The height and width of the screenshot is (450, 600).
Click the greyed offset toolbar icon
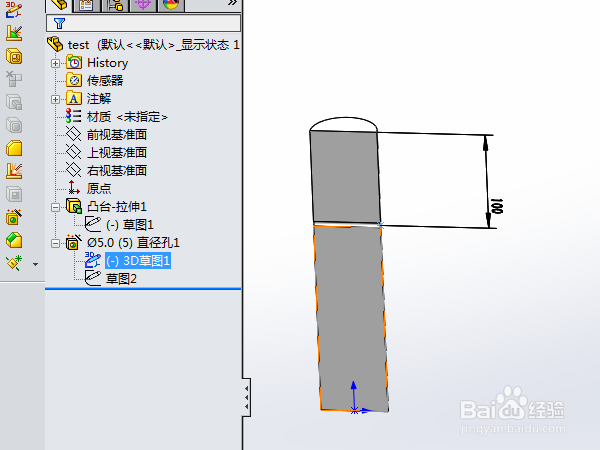click(x=14, y=194)
